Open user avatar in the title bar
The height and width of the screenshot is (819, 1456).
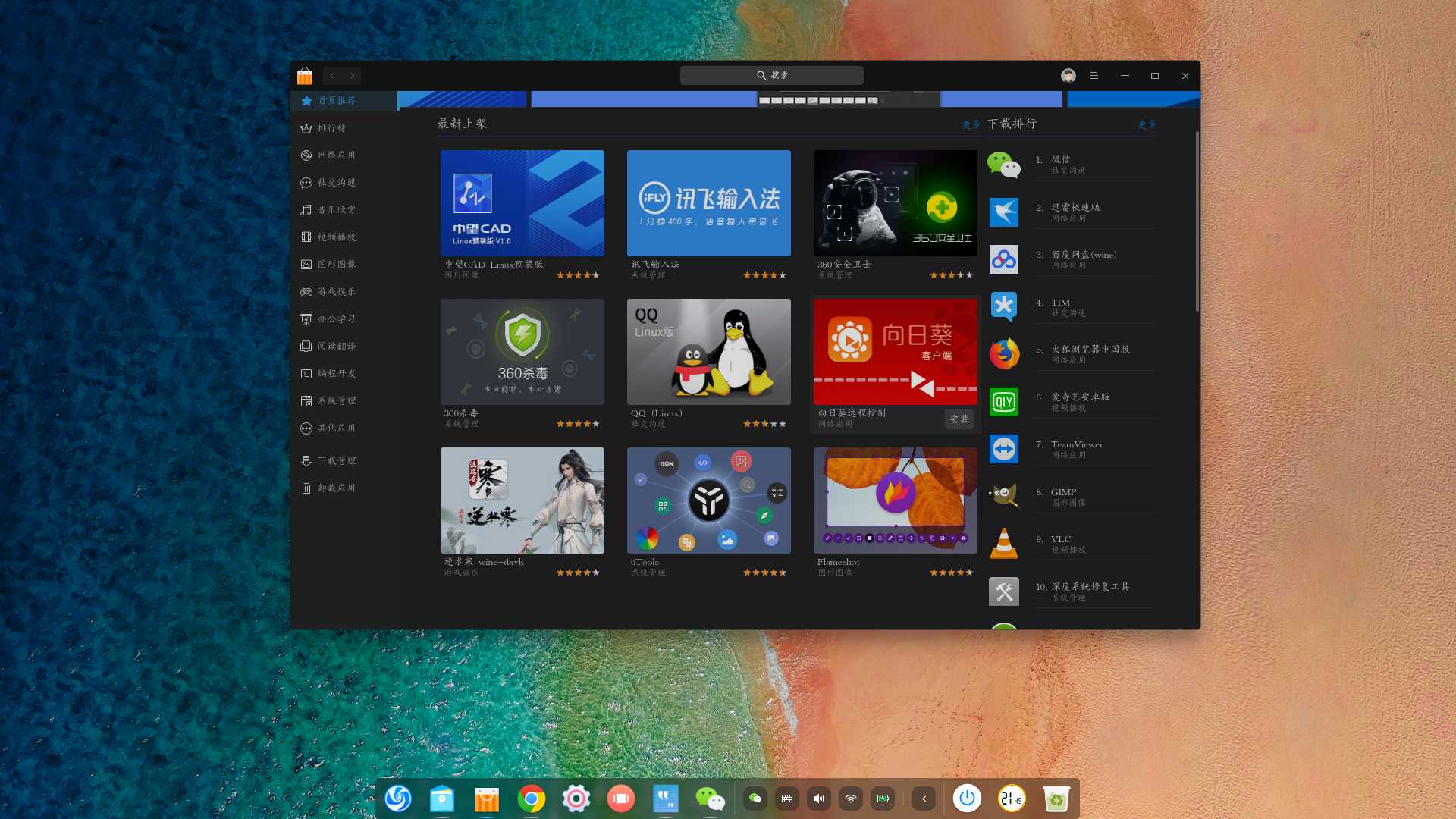(1068, 76)
